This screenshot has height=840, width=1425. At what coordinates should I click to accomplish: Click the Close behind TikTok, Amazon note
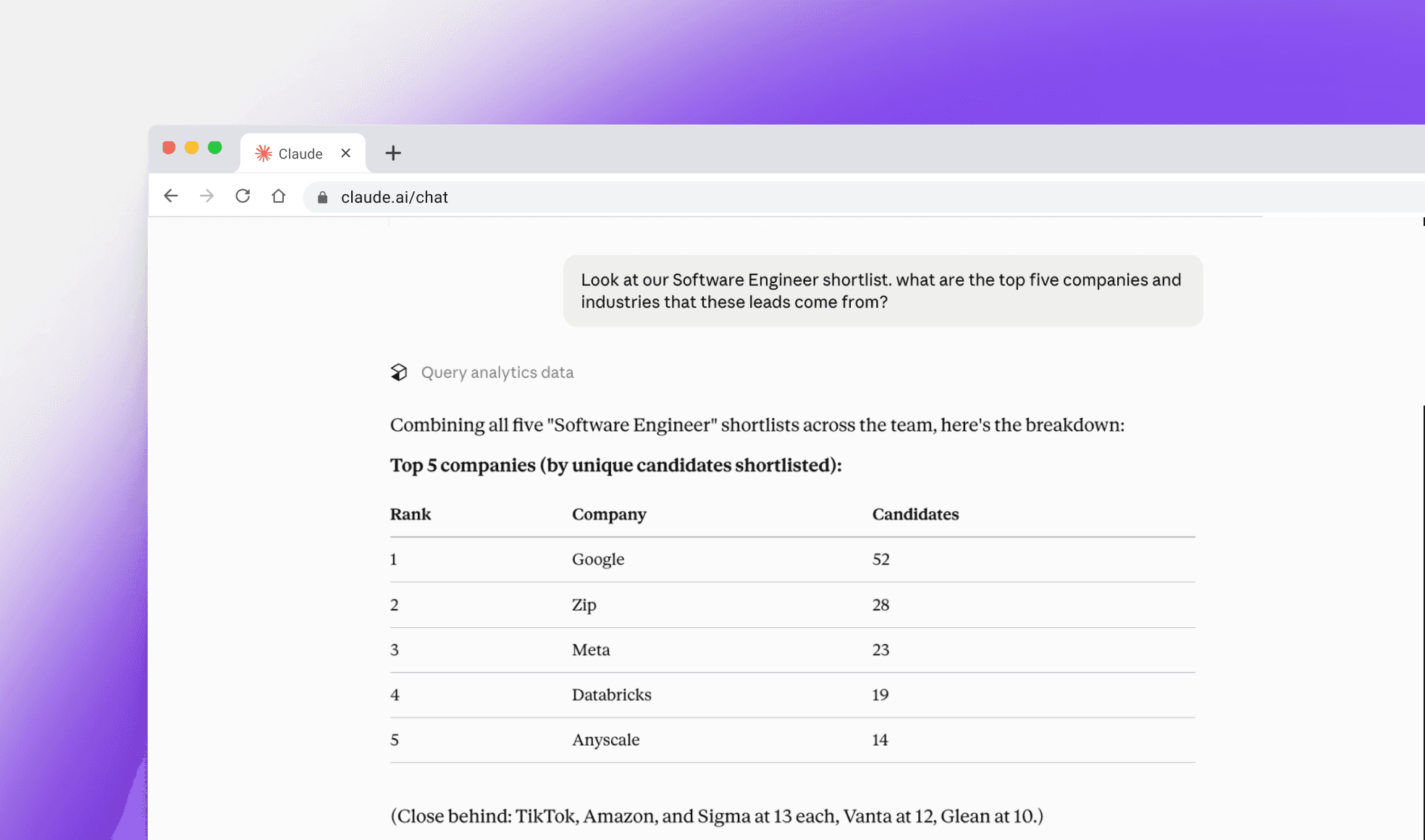(717, 816)
